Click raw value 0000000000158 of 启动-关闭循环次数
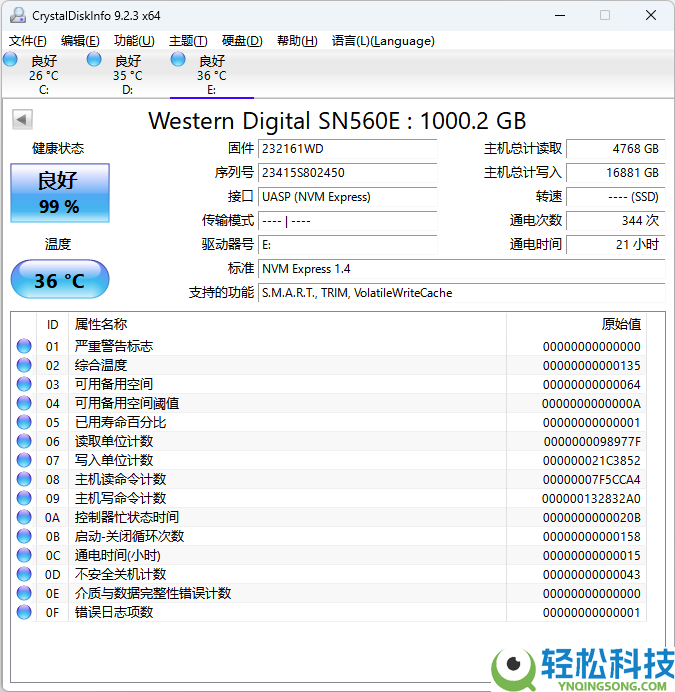 coord(592,536)
